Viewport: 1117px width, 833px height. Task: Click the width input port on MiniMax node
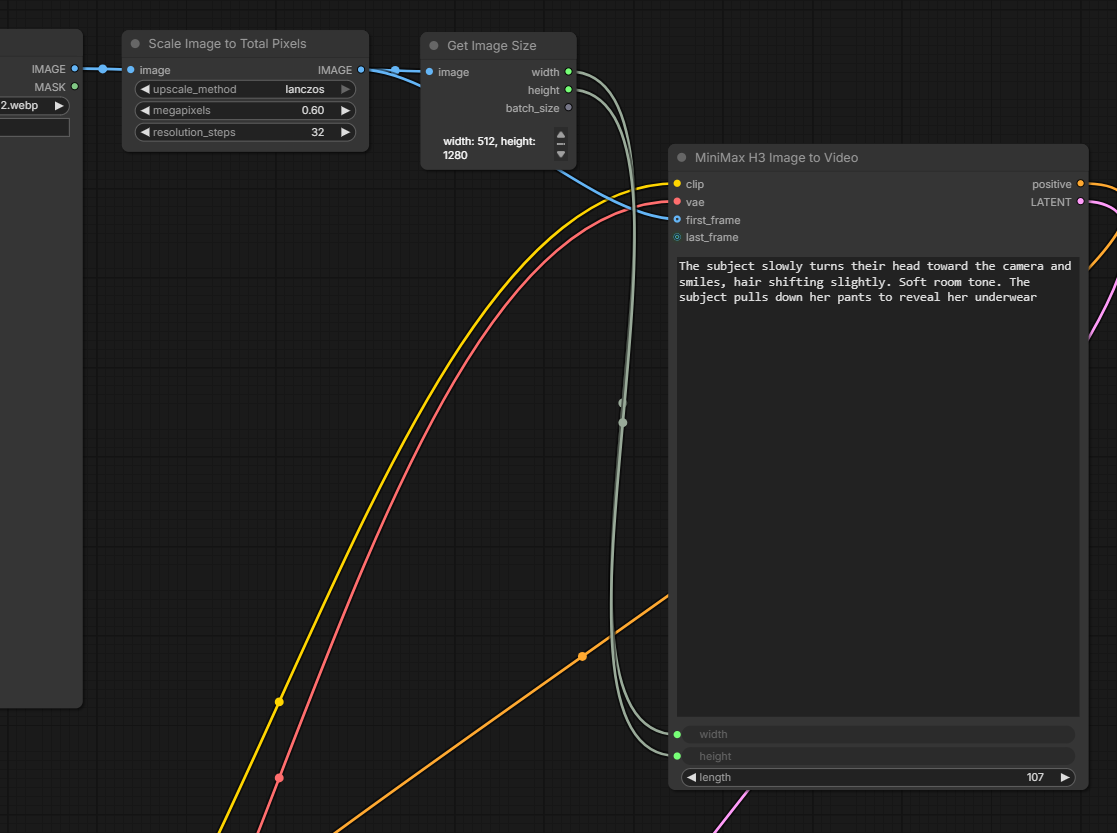tap(677, 734)
